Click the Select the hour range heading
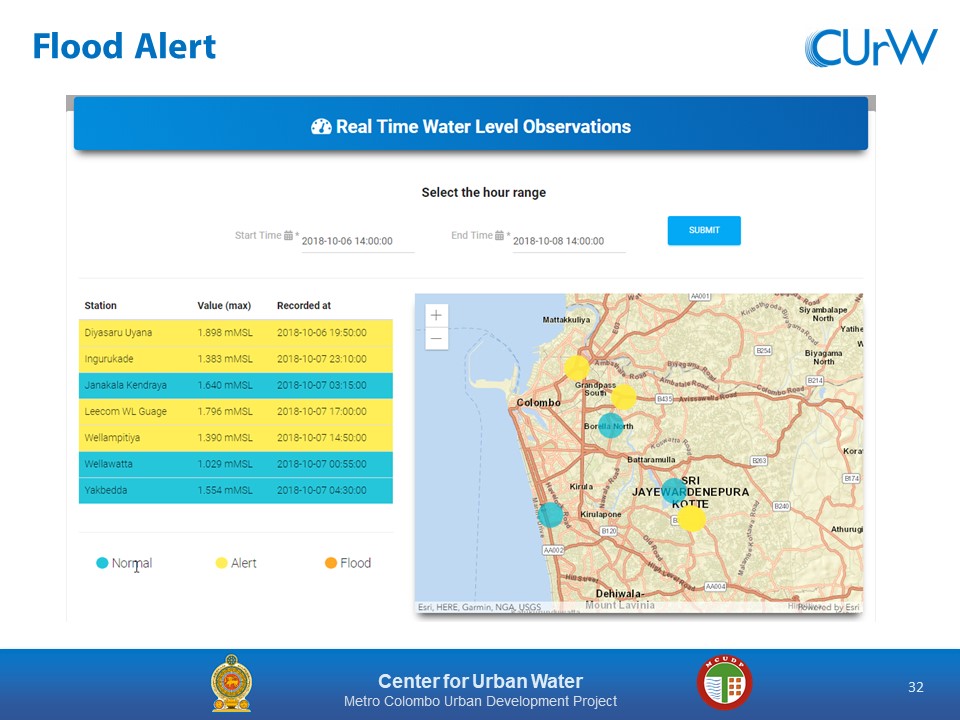This screenshot has width=960, height=720. (x=484, y=192)
